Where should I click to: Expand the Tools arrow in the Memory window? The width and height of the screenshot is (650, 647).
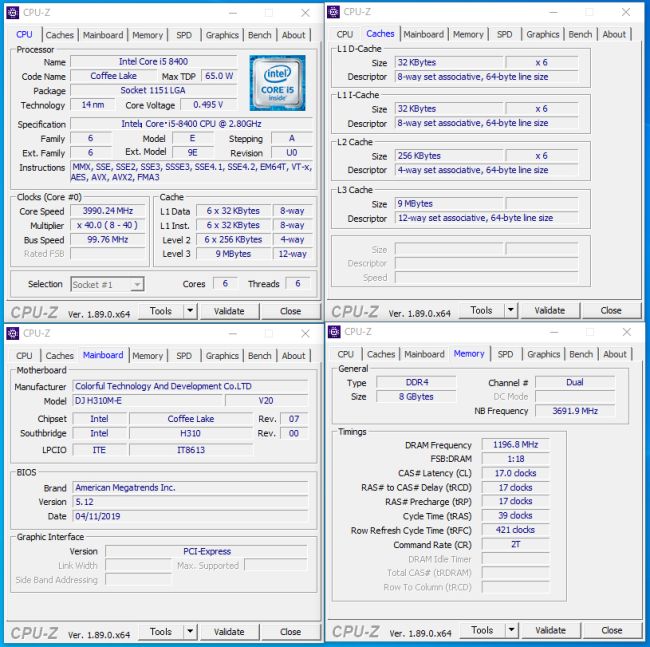[512, 630]
